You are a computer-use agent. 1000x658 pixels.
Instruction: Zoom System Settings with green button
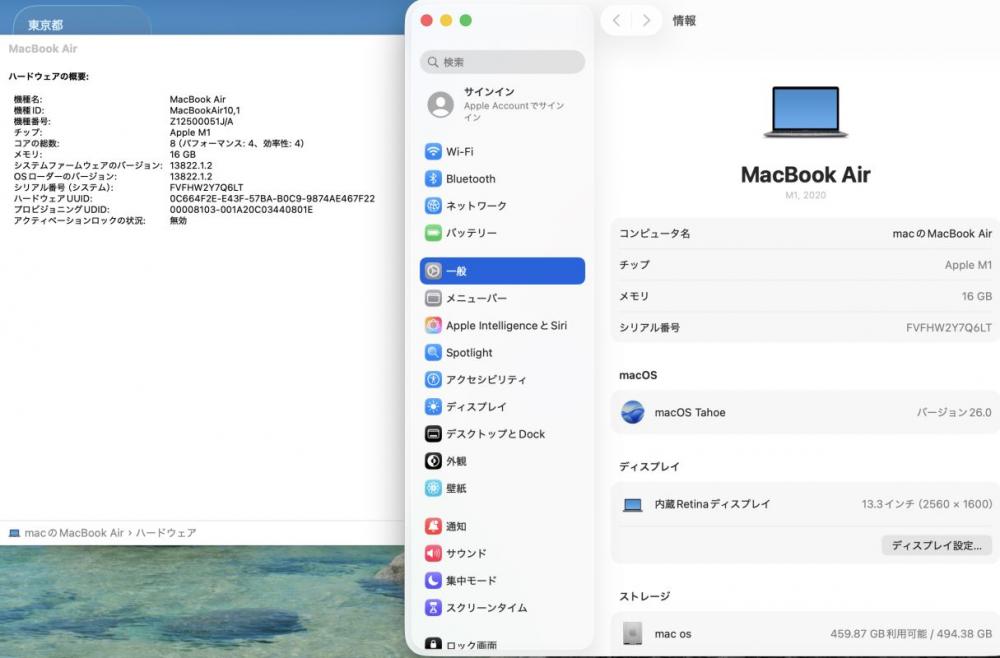click(466, 20)
